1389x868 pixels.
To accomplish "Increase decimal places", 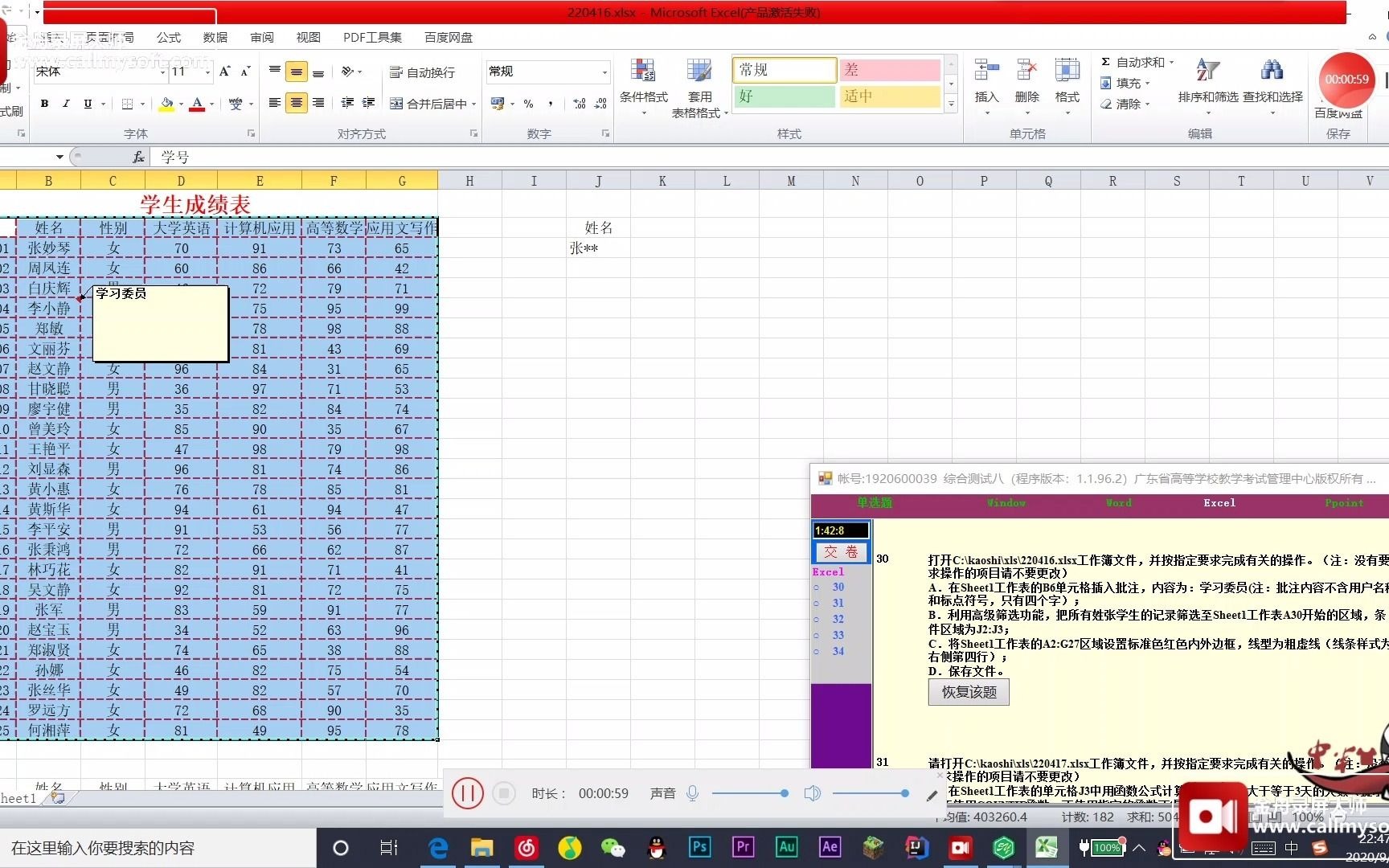I will 580,104.
